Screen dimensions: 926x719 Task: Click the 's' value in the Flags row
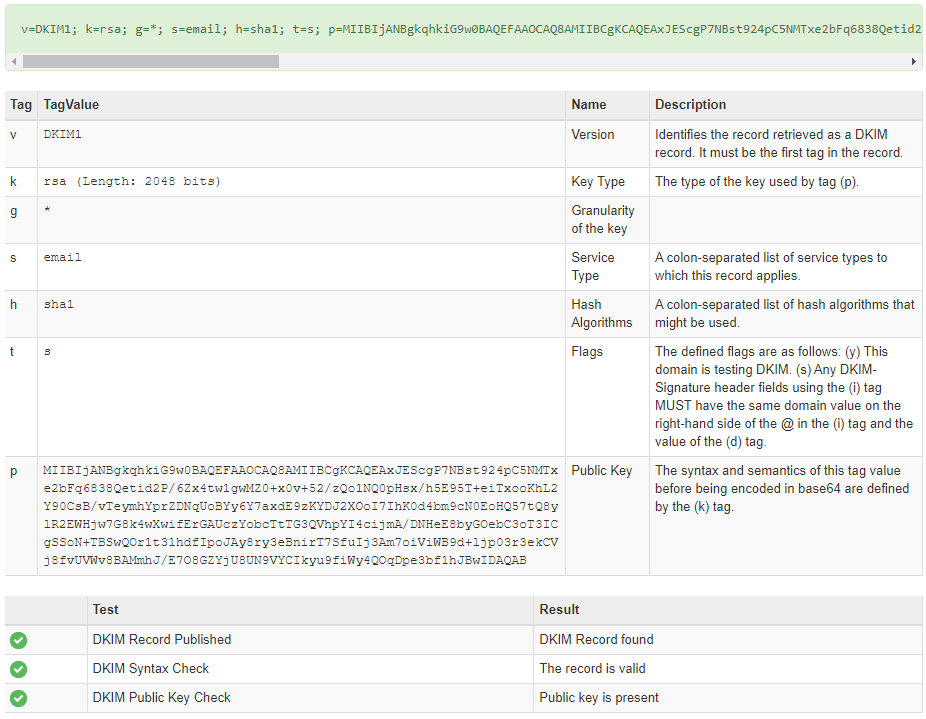[x=47, y=352]
